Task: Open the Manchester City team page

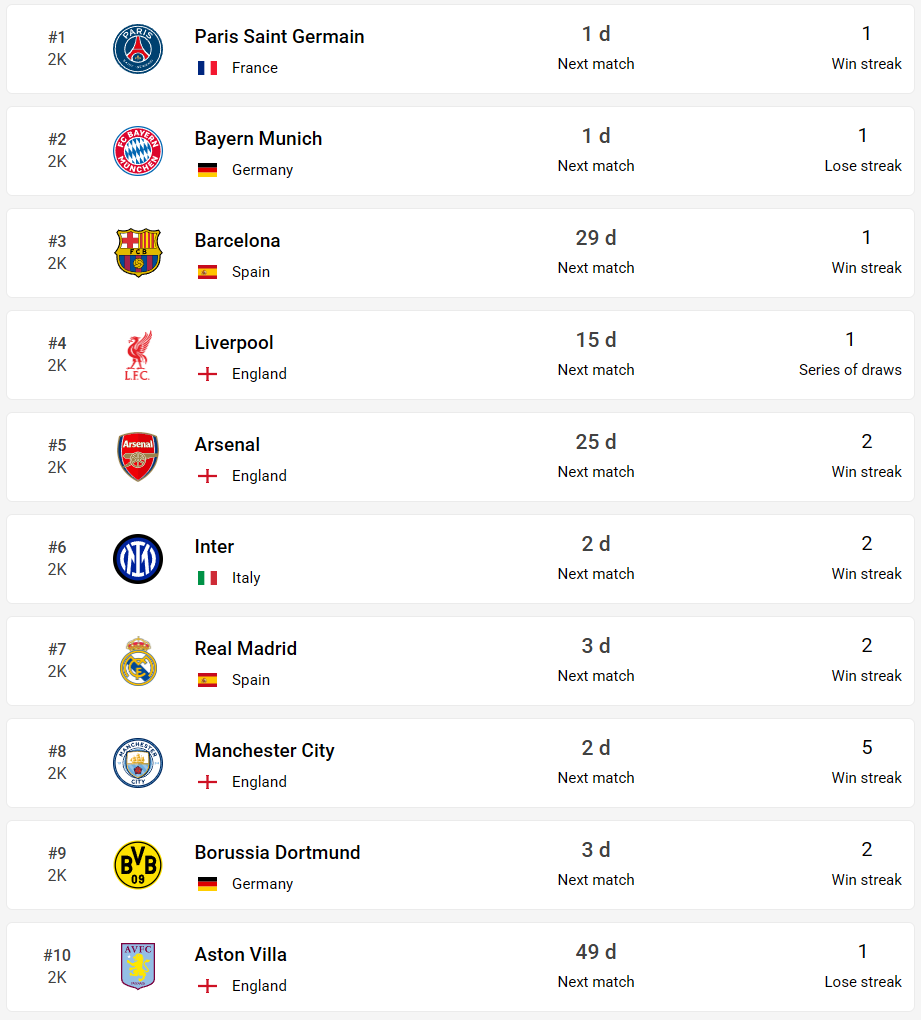Action: (265, 751)
